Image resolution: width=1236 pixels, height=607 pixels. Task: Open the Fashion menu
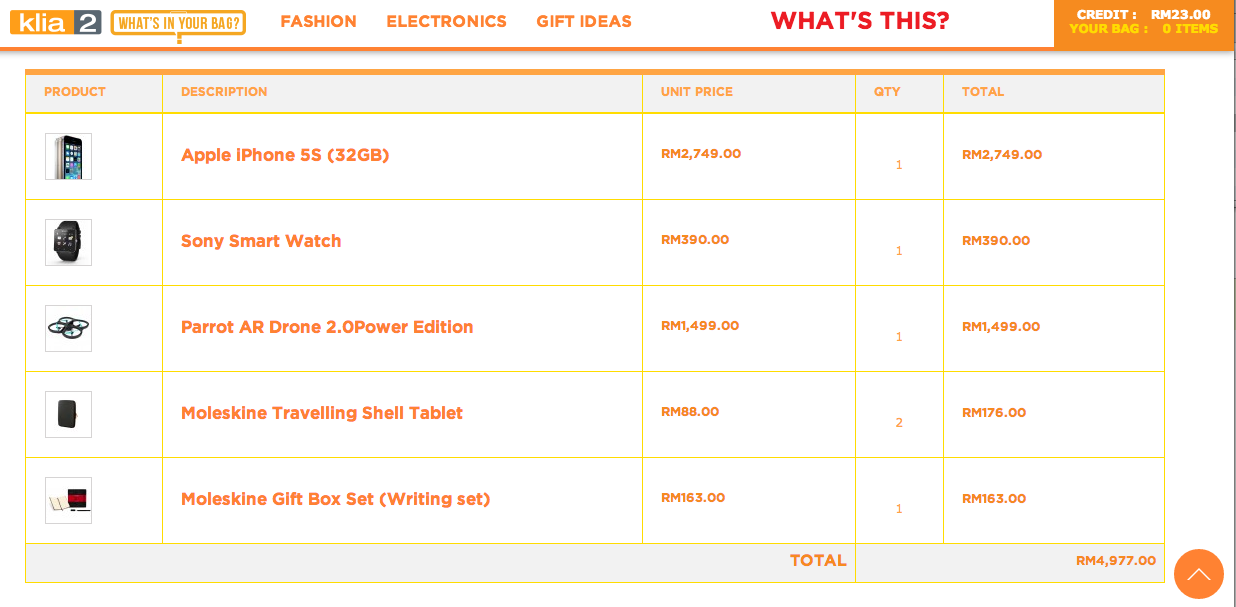tap(318, 21)
